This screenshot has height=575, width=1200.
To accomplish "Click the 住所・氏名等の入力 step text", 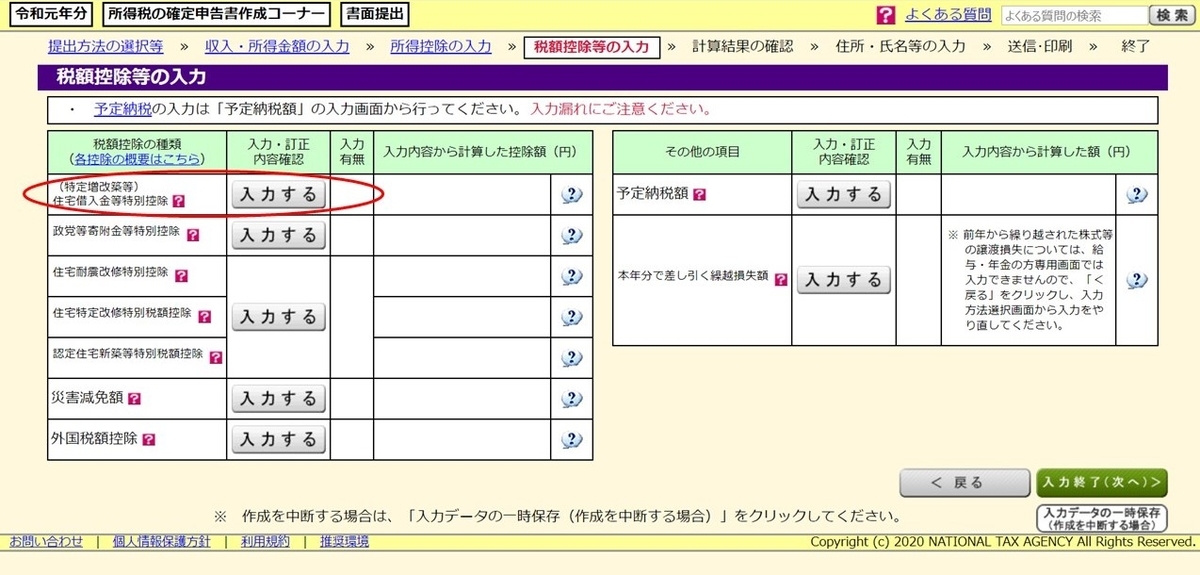I will click(x=901, y=46).
